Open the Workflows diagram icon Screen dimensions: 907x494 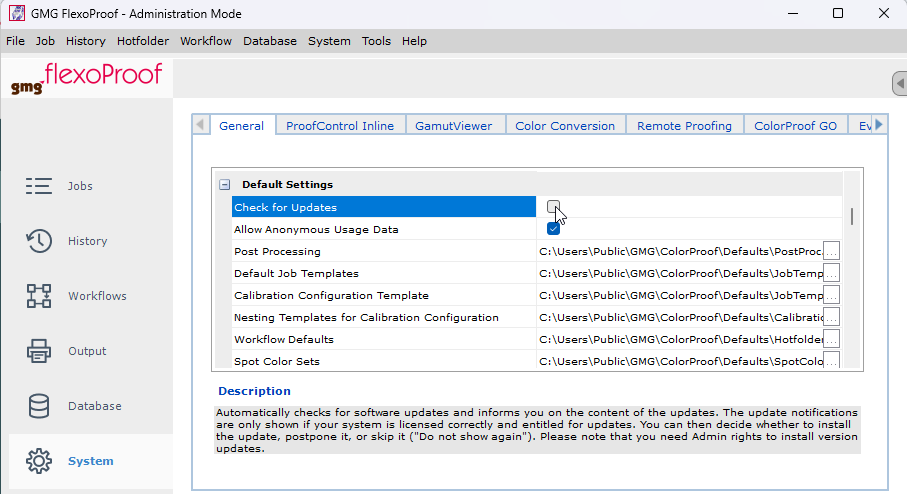(39, 296)
